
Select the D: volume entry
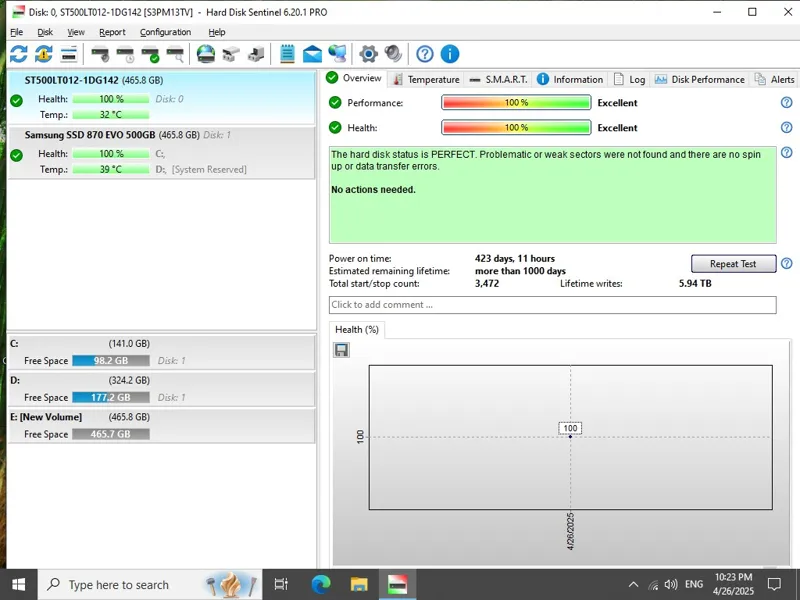162,389
